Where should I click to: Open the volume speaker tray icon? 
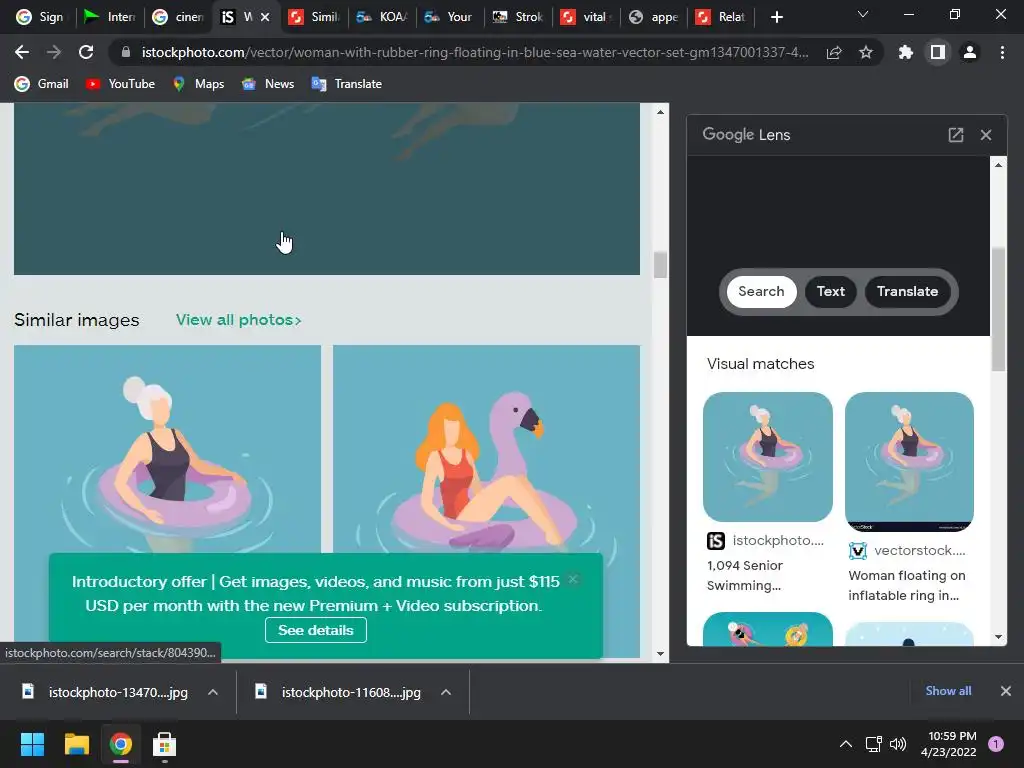pos(898,744)
